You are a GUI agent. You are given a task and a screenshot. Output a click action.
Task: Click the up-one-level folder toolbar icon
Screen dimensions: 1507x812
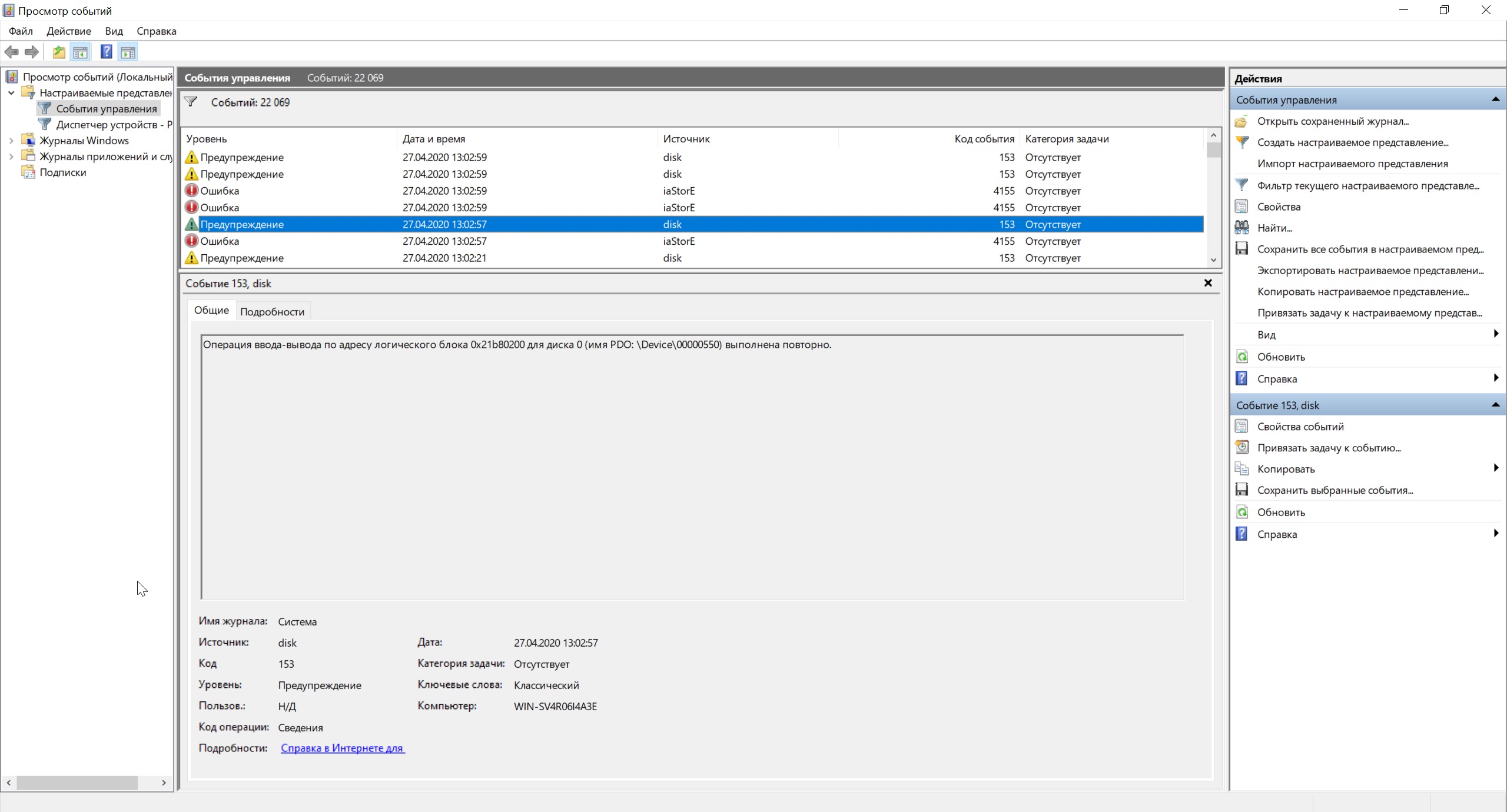(x=59, y=52)
